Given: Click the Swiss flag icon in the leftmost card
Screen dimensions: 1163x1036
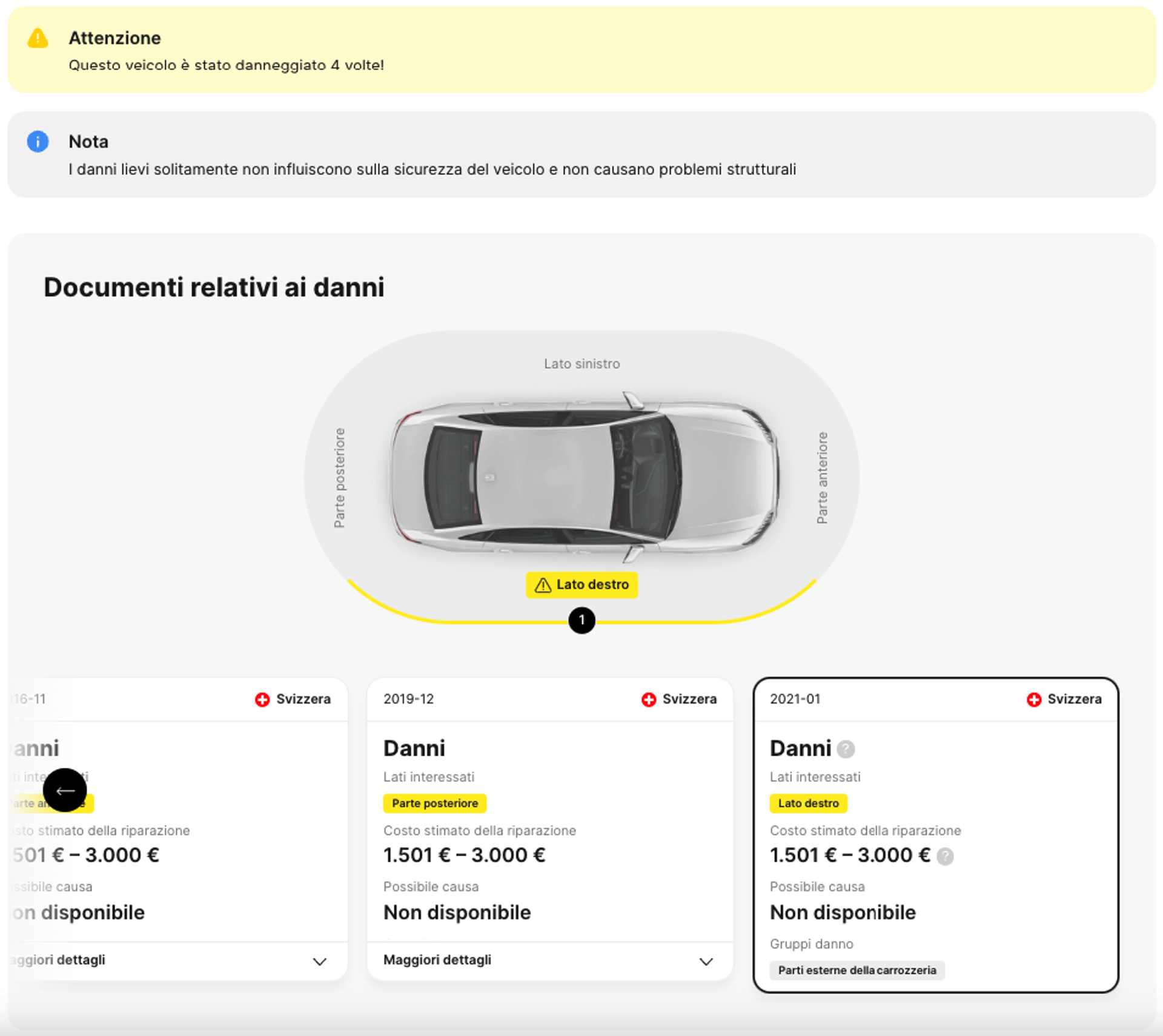Looking at the screenshot, I should [x=262, y=699].
